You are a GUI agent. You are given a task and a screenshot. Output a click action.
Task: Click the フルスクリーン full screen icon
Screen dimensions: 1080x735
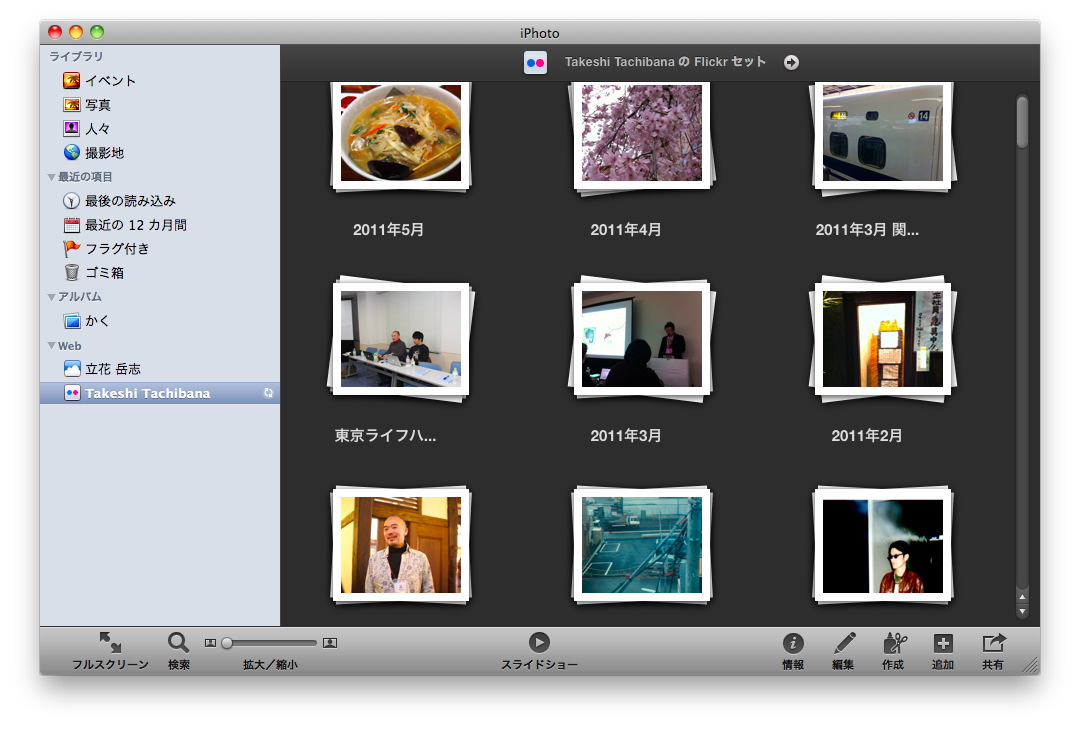(110, 643)
